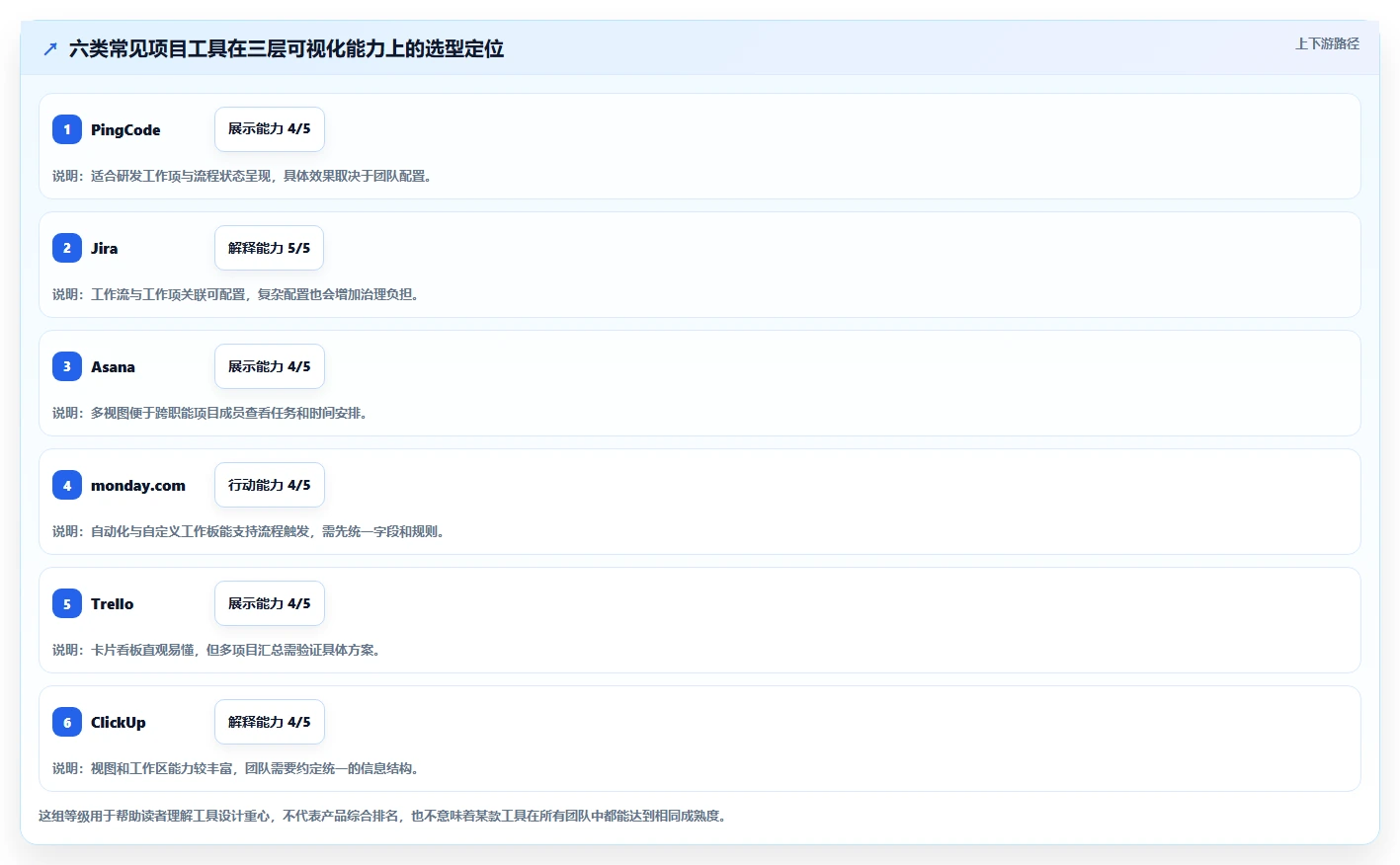Select the PingCode tool name
This screenshot has width=1400, height=865.
(x=125, y=129)
